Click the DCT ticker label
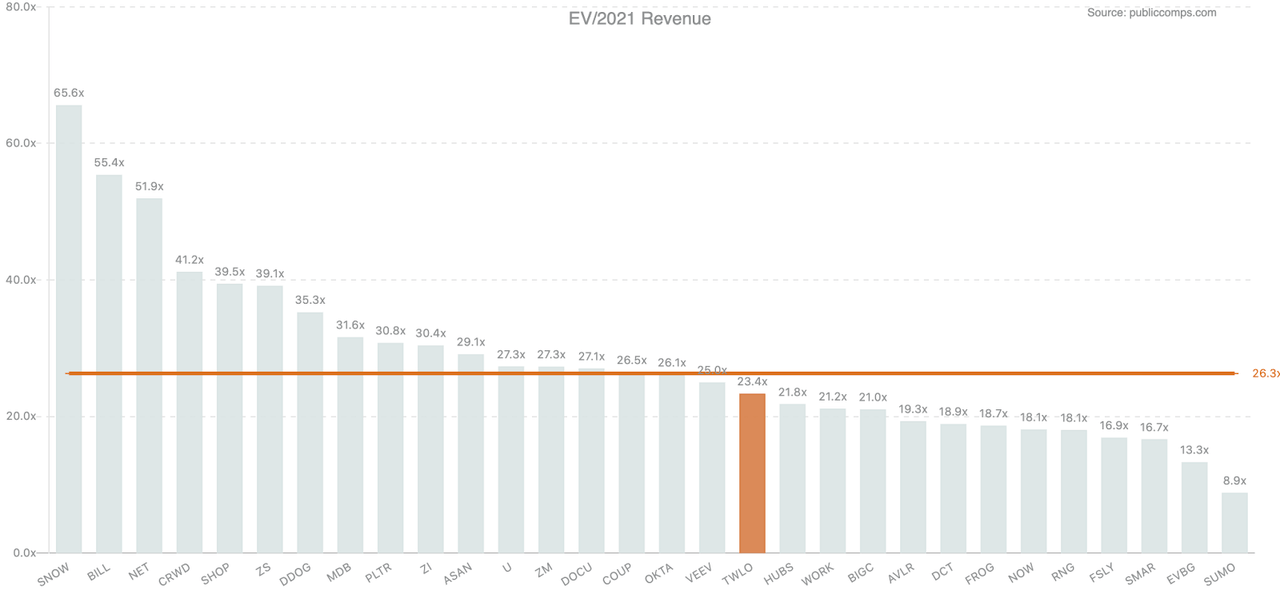 (943, 572)
